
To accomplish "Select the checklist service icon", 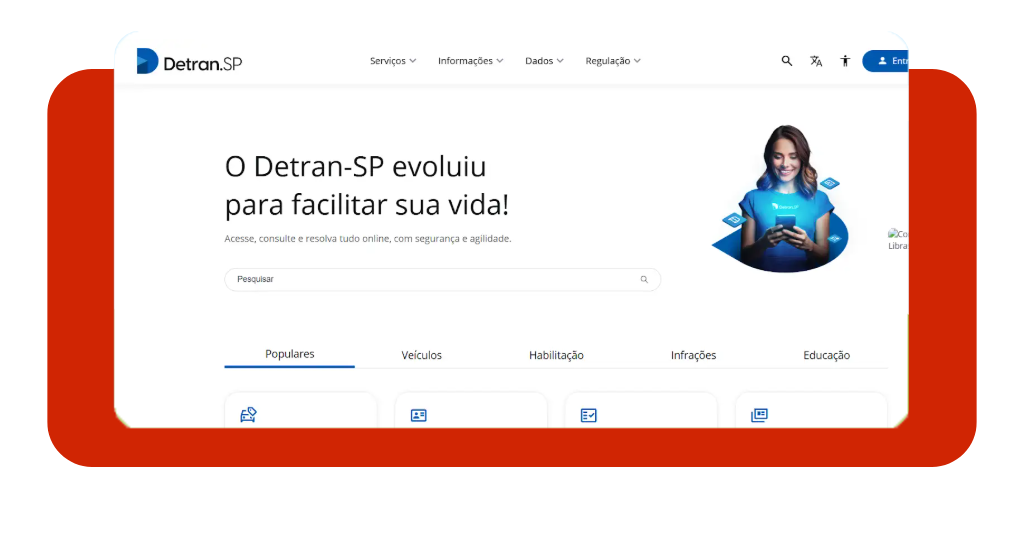I will tap(588, 415).
